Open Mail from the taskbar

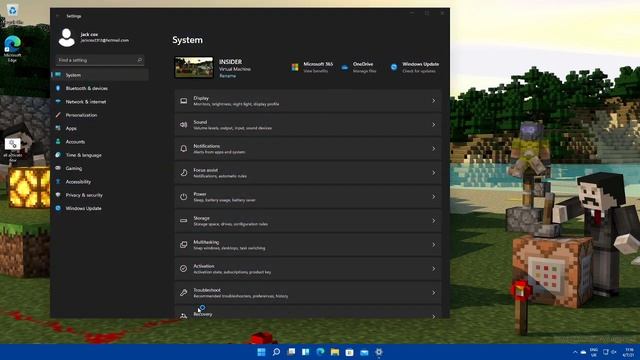point(364,352)
